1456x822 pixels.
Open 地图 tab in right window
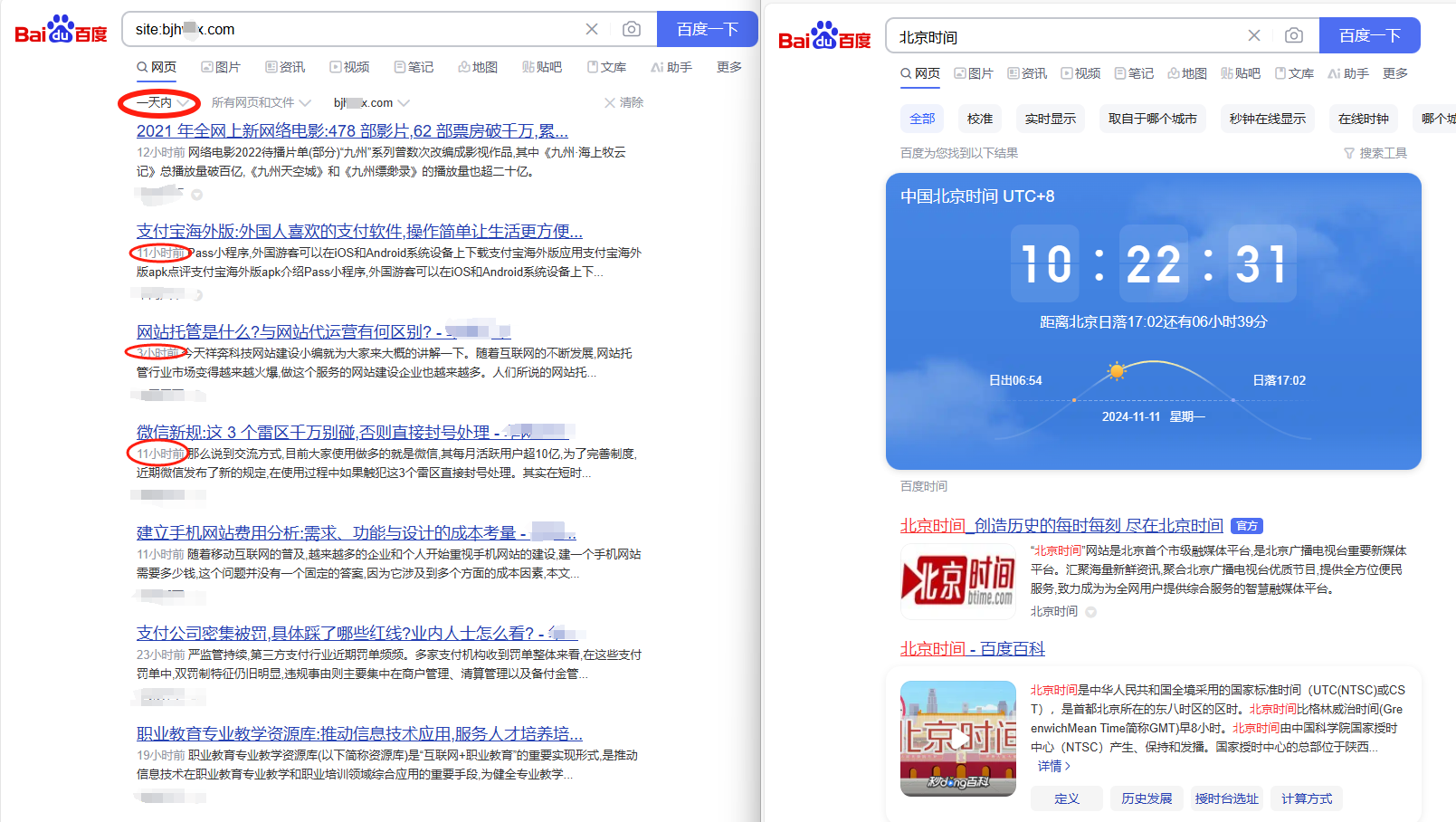tap(1187, 73)
